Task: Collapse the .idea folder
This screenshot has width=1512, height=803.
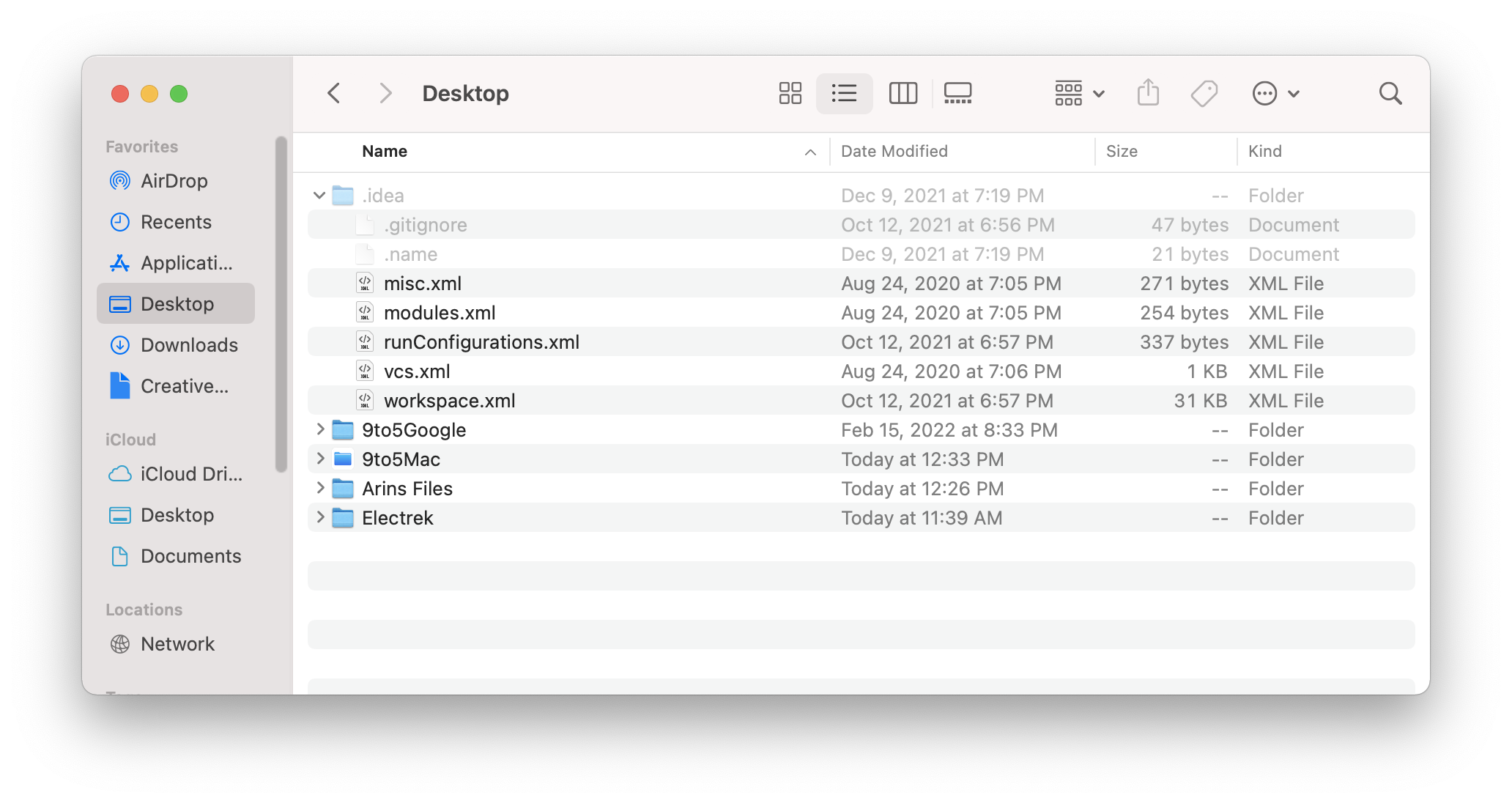Action: point(319,195)
